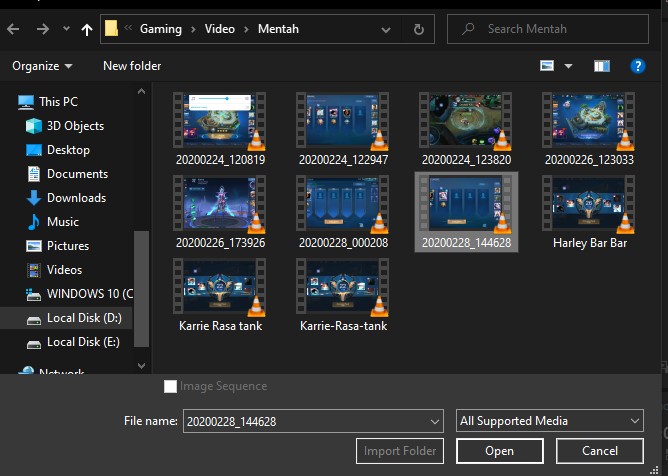Image resolution: width=668 pixels, height=476 pixels.
Task: Select the Karrie Rasa tank video
Action: tap(220, 295)
